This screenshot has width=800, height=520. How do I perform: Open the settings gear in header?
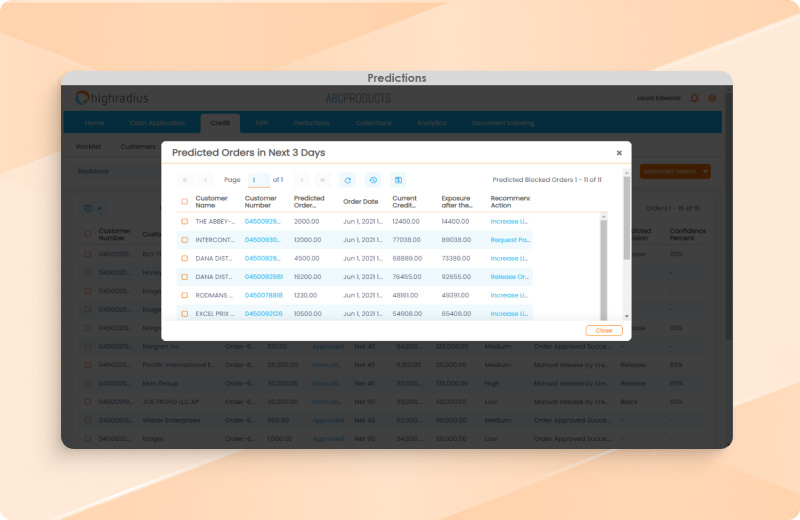(x=712, y=98)
